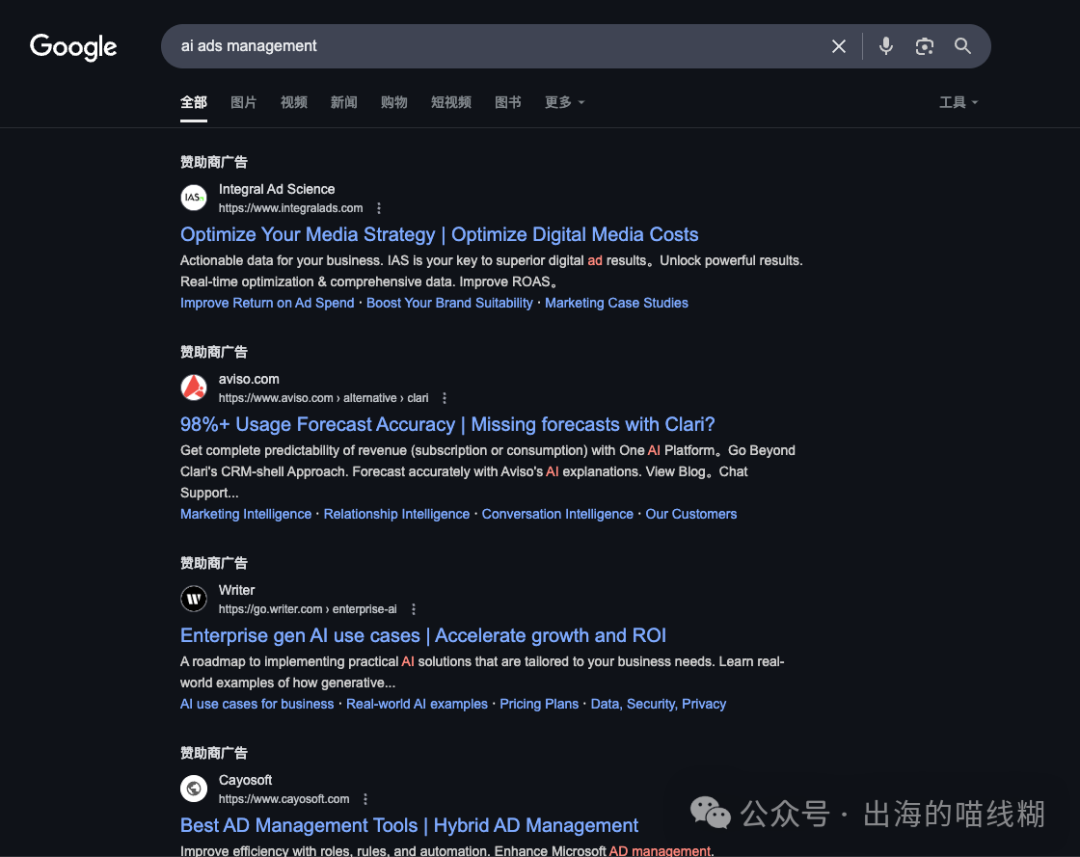This screenshot has width=1080, height=857.
Task: Click aviso.com red logo favicon
Action: (x=194, y=388)
